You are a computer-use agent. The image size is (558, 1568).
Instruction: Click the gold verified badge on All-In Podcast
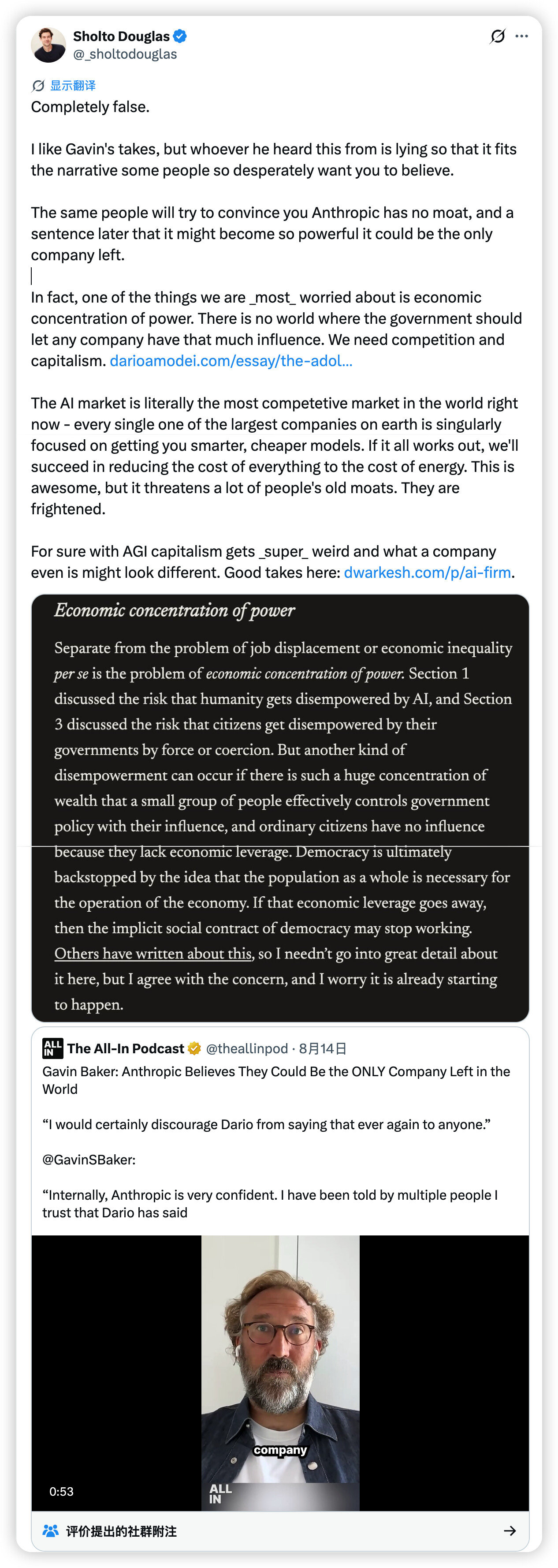pyautogui.click(x=194, y=1048)
